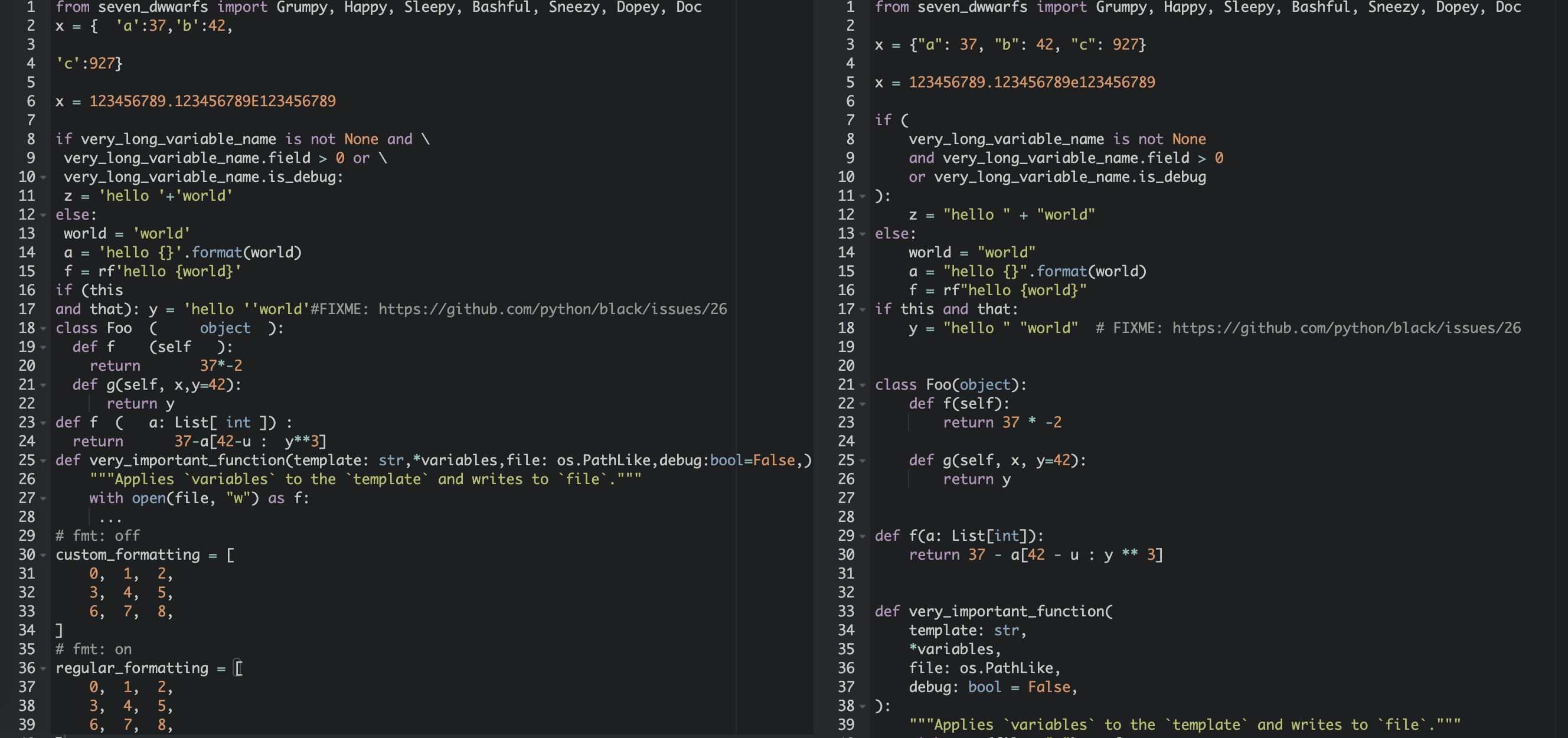Select line number 29 in left gutter
1568x738 pixels.
[27, 536]
